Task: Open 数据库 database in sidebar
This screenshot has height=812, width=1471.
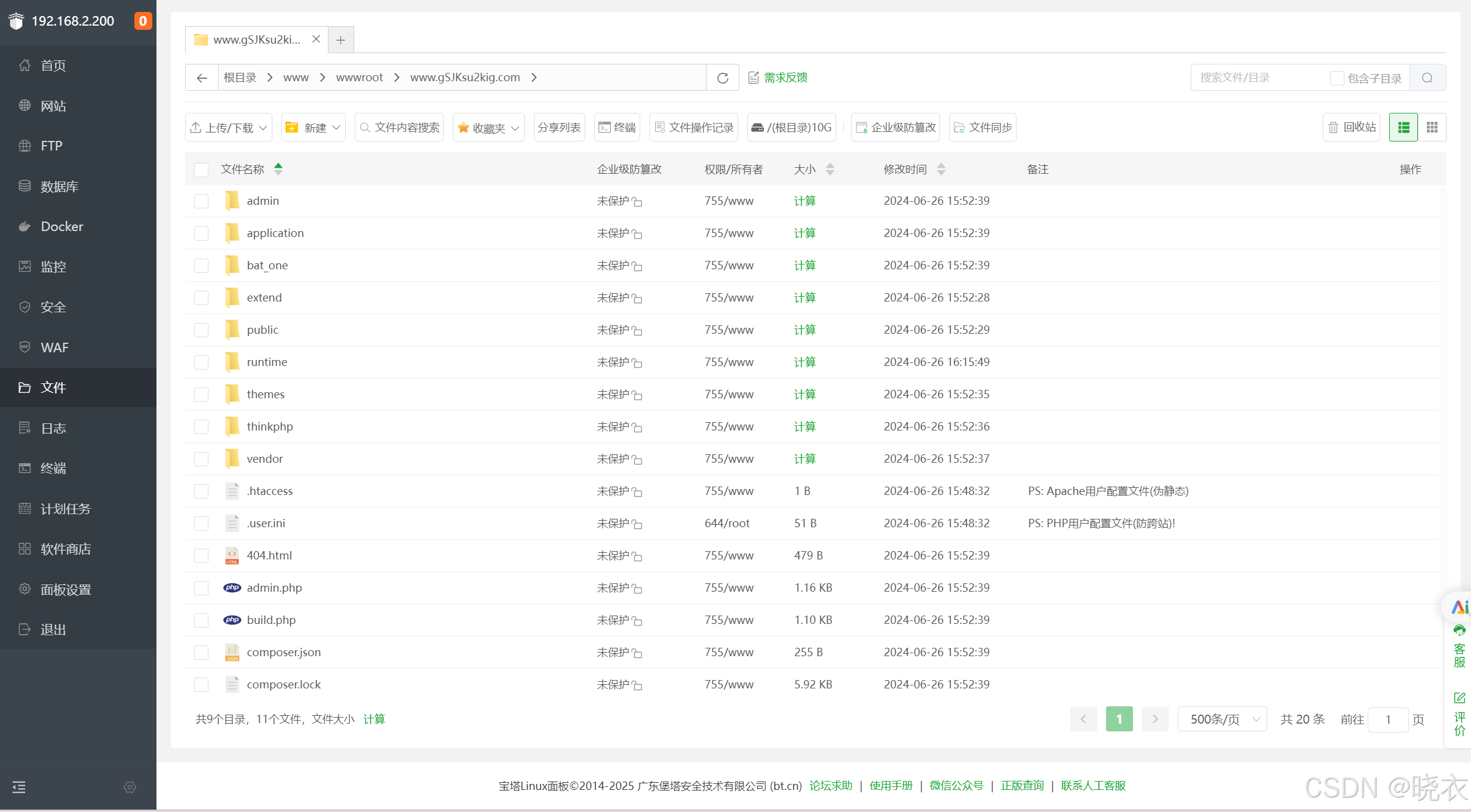Action: point(59,186)
